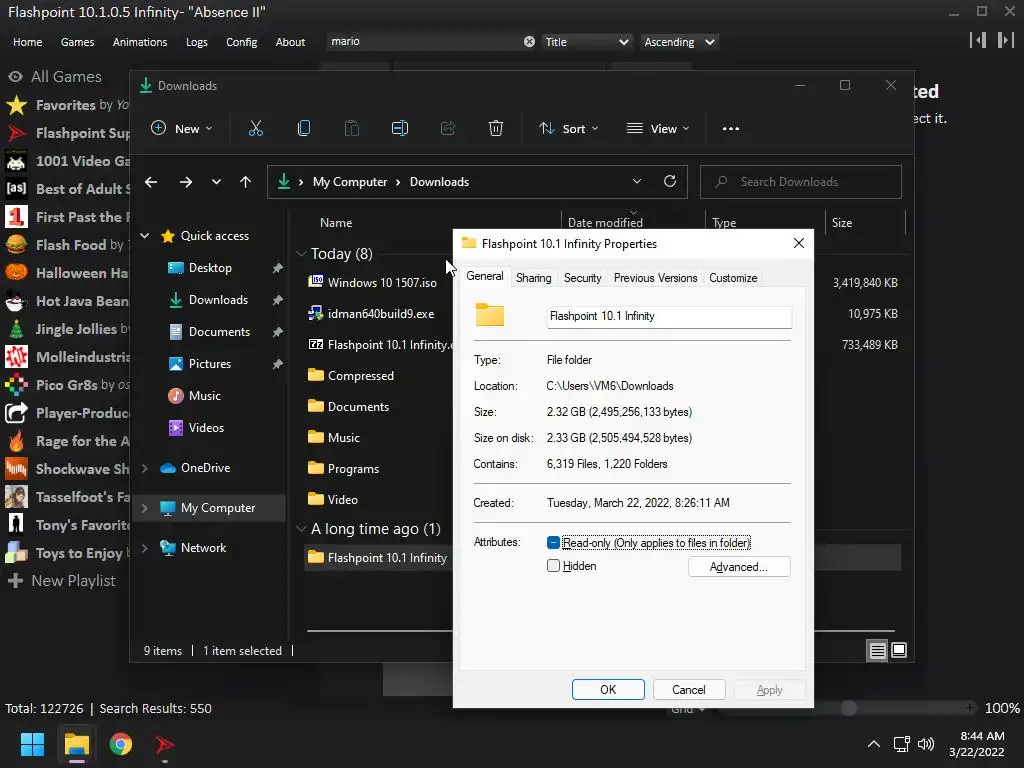The width and height of the screenshot is (1024, 768).
Task: Open the Games menu in Flashpoint
Action: [77, 42]
